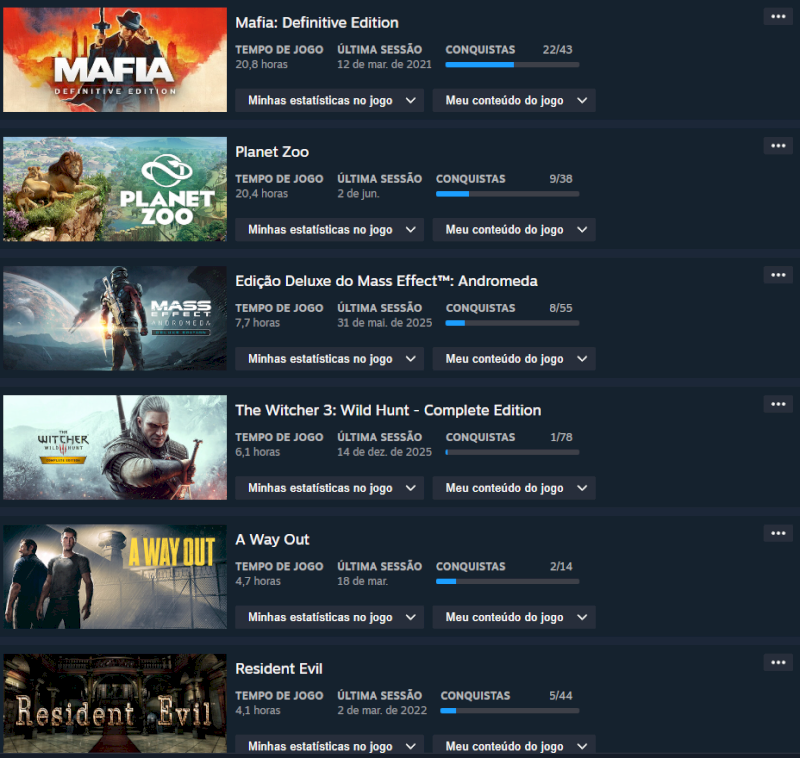This screenshot has width=800, height=758.
Task: Click the Planet Zoo cover image
Action: coord(115,189)
